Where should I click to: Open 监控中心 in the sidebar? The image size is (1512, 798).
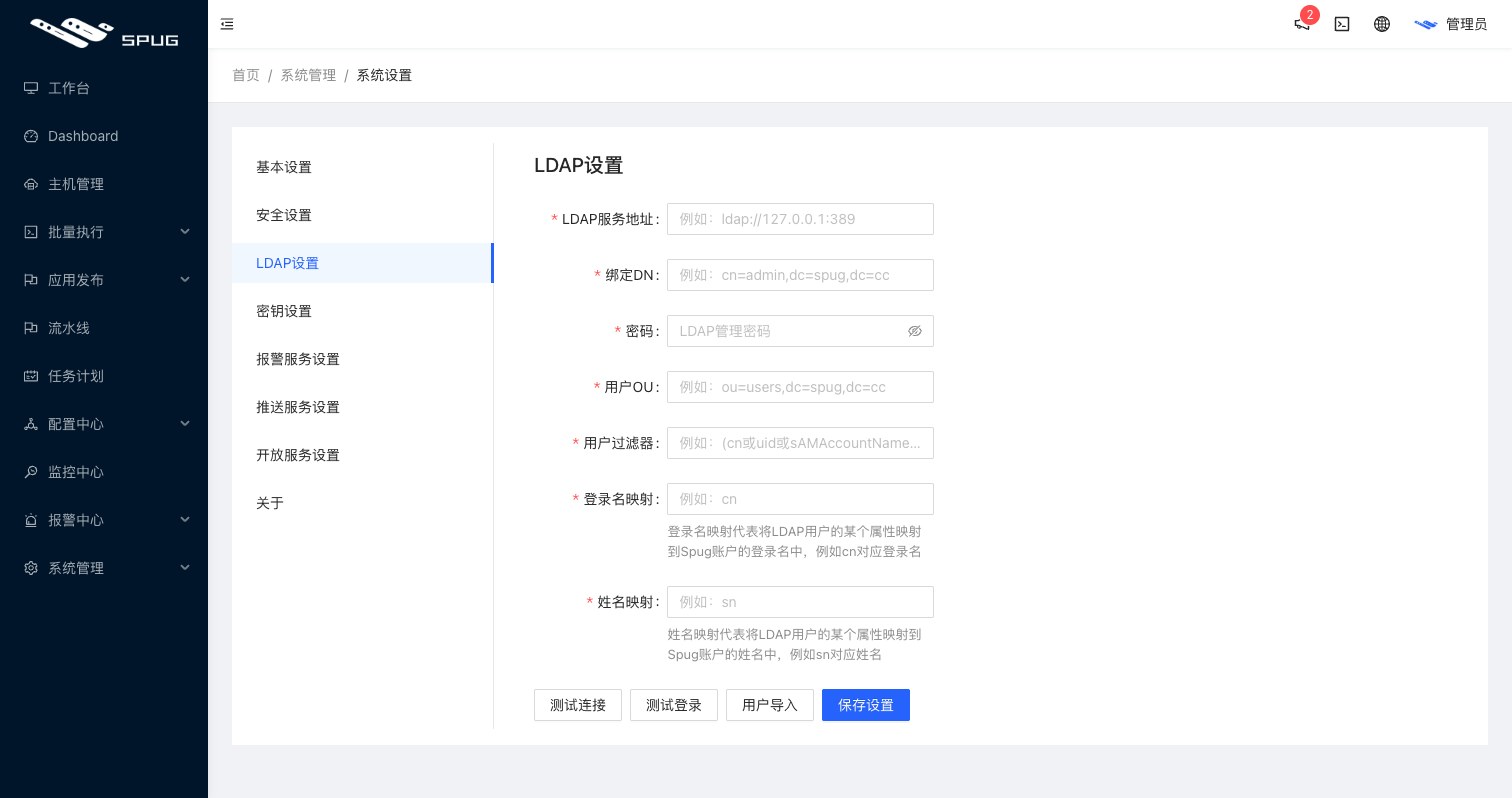pos(104,472)
